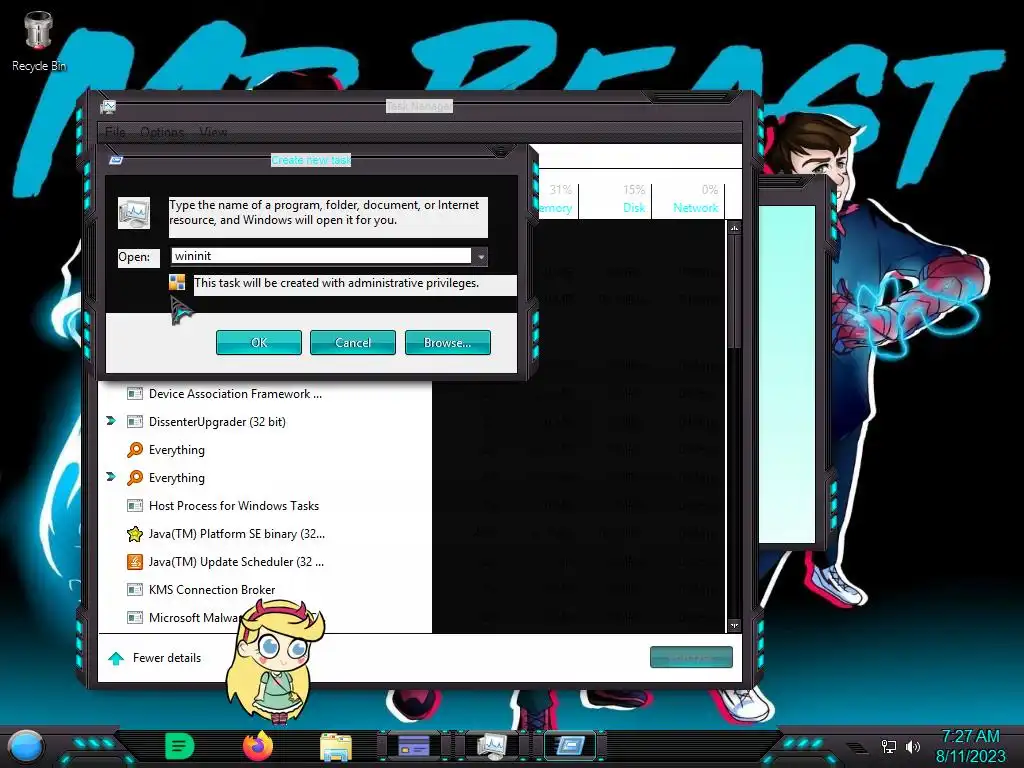Open the Open field history dropdown
The image size is (1024, 768).
[481, 257]
